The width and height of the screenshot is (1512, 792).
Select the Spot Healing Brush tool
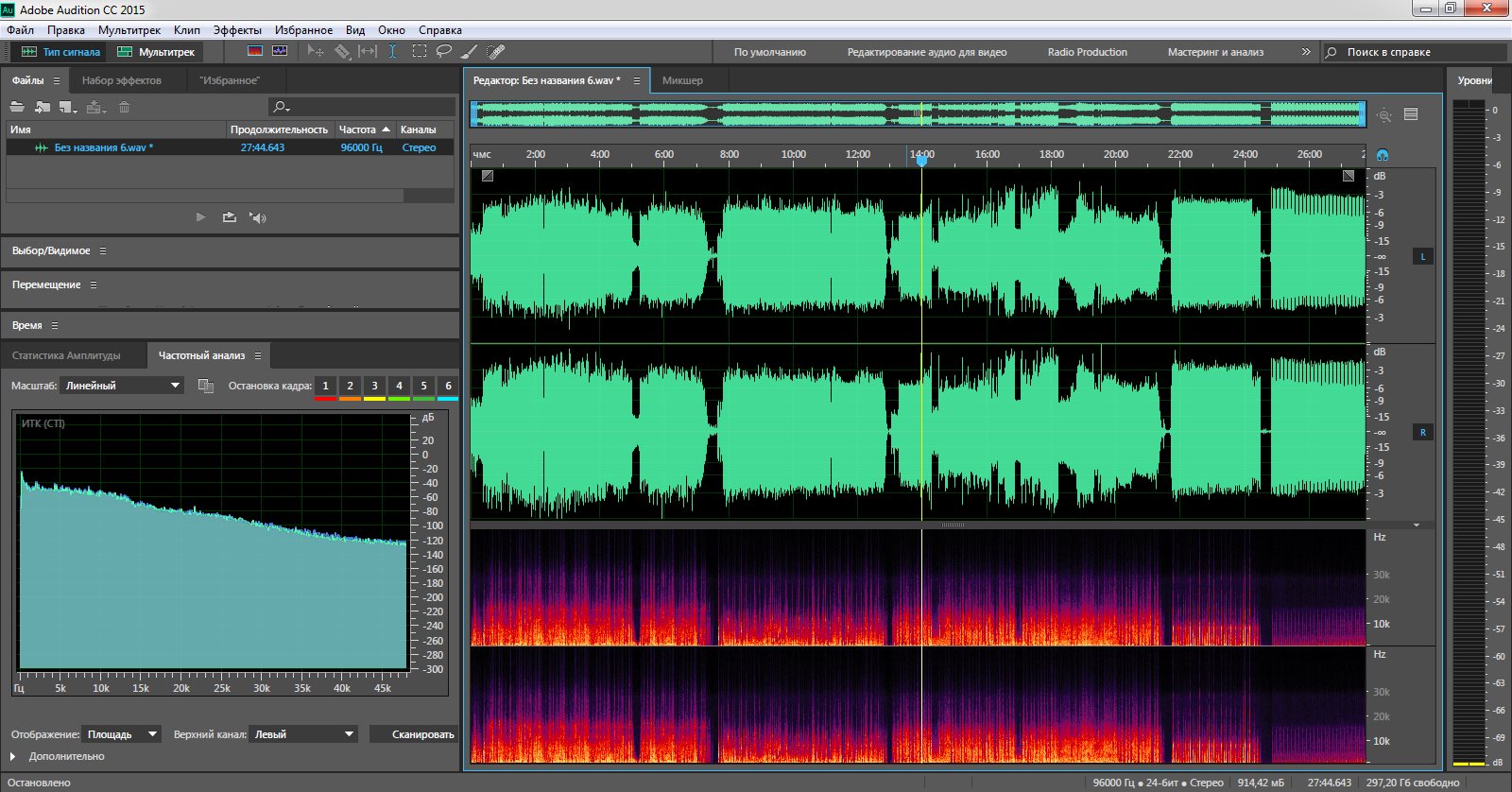coord(495,51)
